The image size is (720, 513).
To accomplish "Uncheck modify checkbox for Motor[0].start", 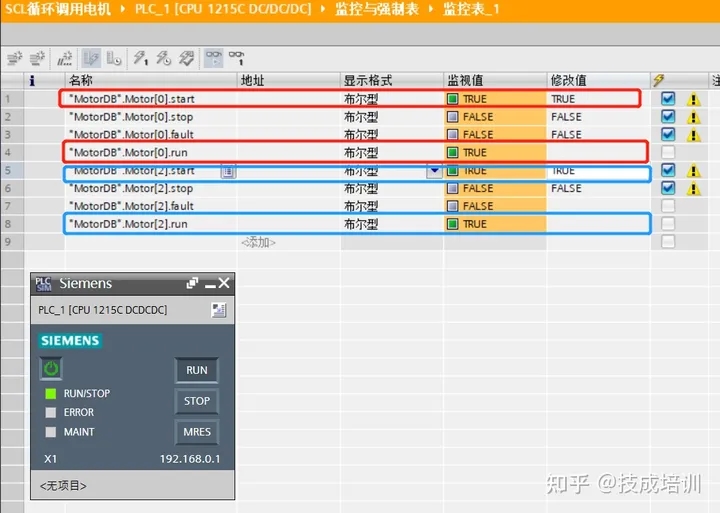I will click(x=668, y=98).
